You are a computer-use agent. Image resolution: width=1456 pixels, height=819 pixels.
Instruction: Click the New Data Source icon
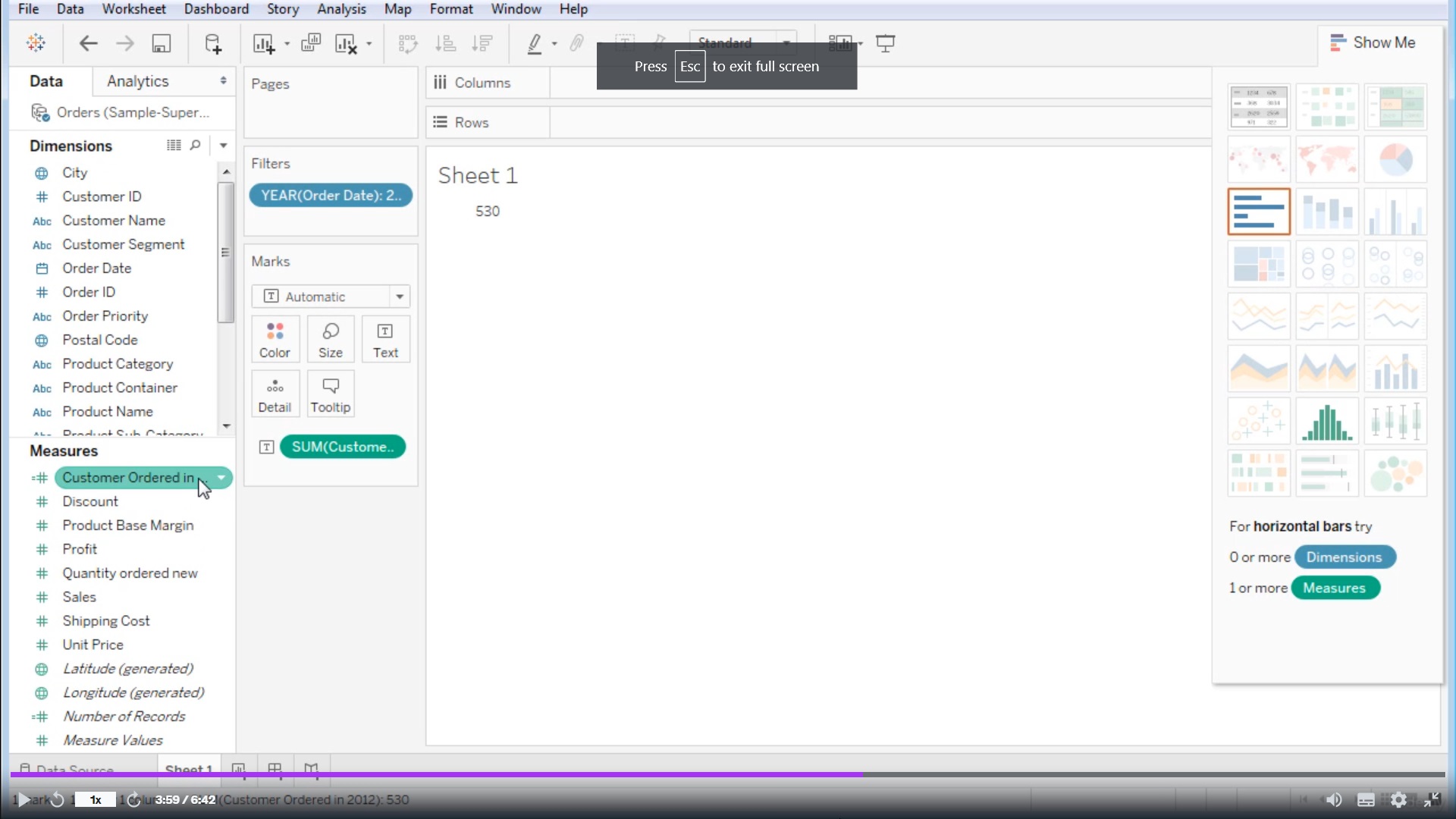[x=213, y=43]
